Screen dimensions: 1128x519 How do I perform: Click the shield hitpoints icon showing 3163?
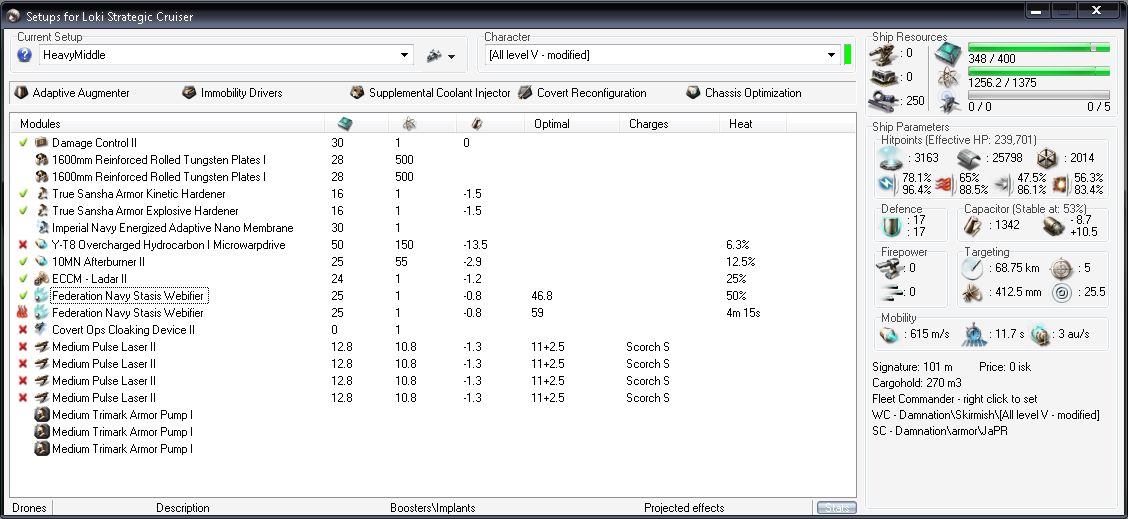(x=891, y=158)
